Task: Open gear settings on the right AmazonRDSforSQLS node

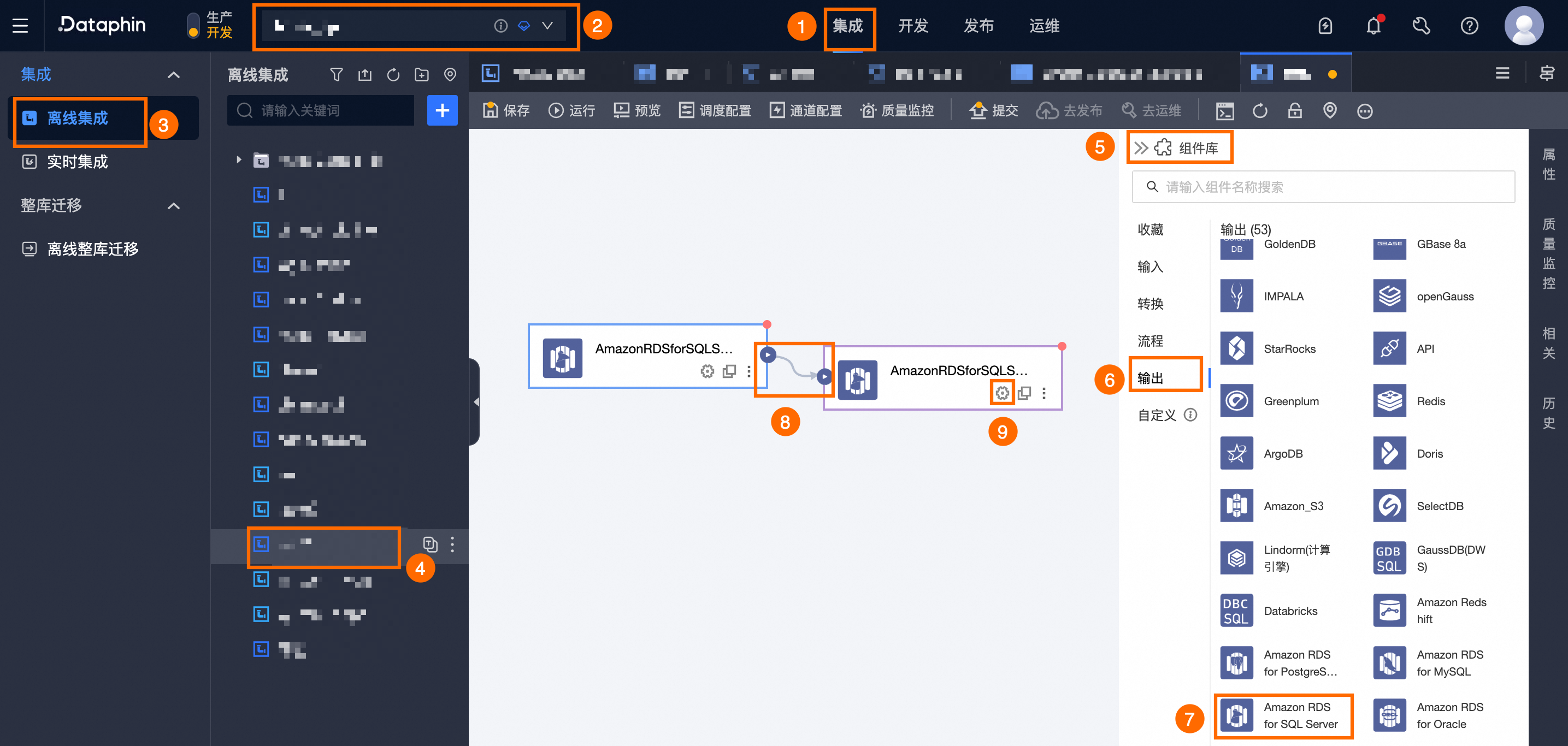Action: (x=1002, y=393)
